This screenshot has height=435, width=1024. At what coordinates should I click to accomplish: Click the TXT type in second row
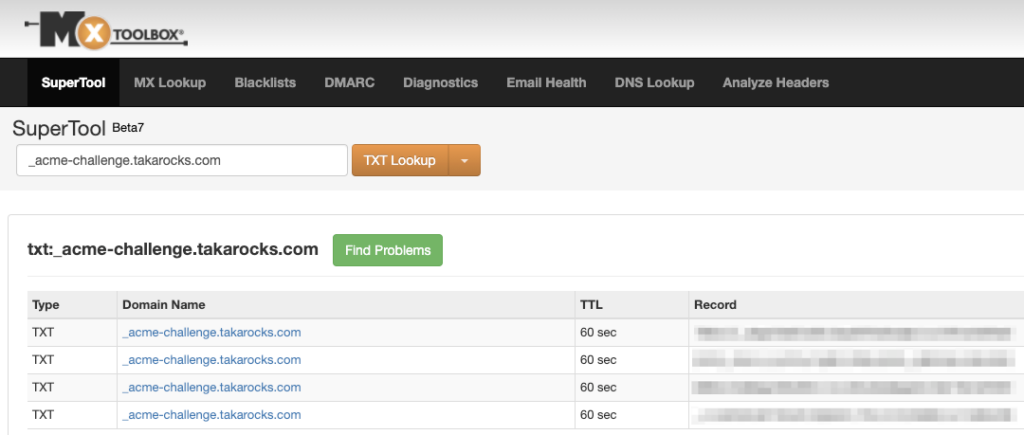(43, 360)
